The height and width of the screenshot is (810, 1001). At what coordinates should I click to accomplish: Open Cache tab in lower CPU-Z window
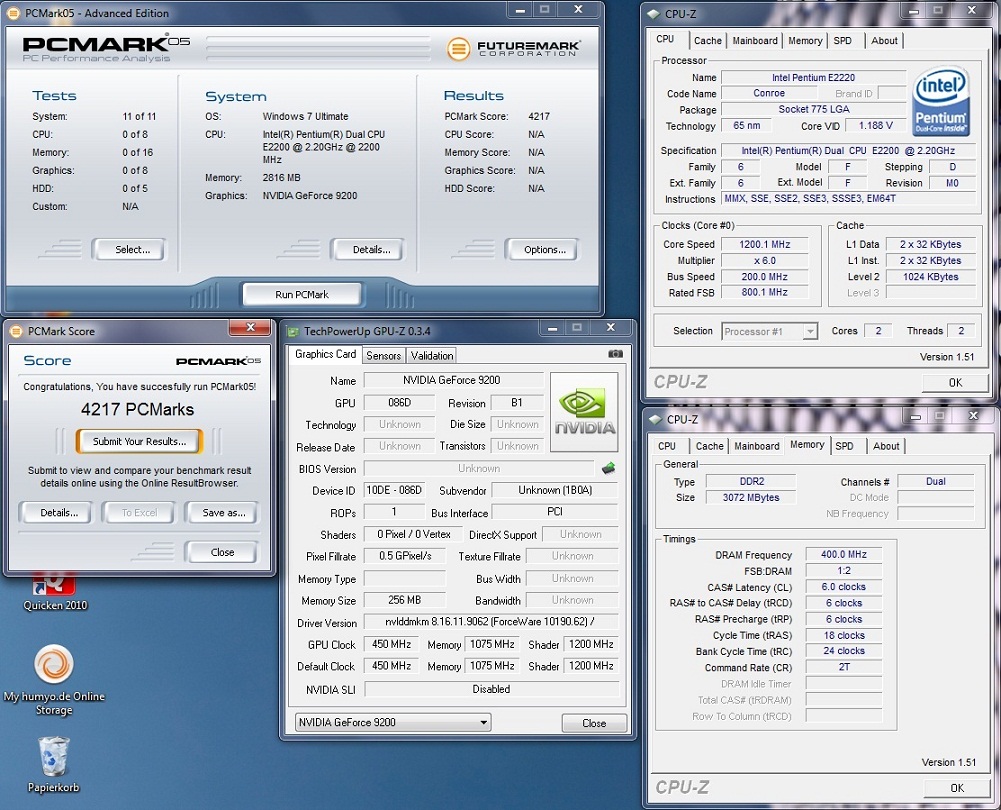coord(709,446)
